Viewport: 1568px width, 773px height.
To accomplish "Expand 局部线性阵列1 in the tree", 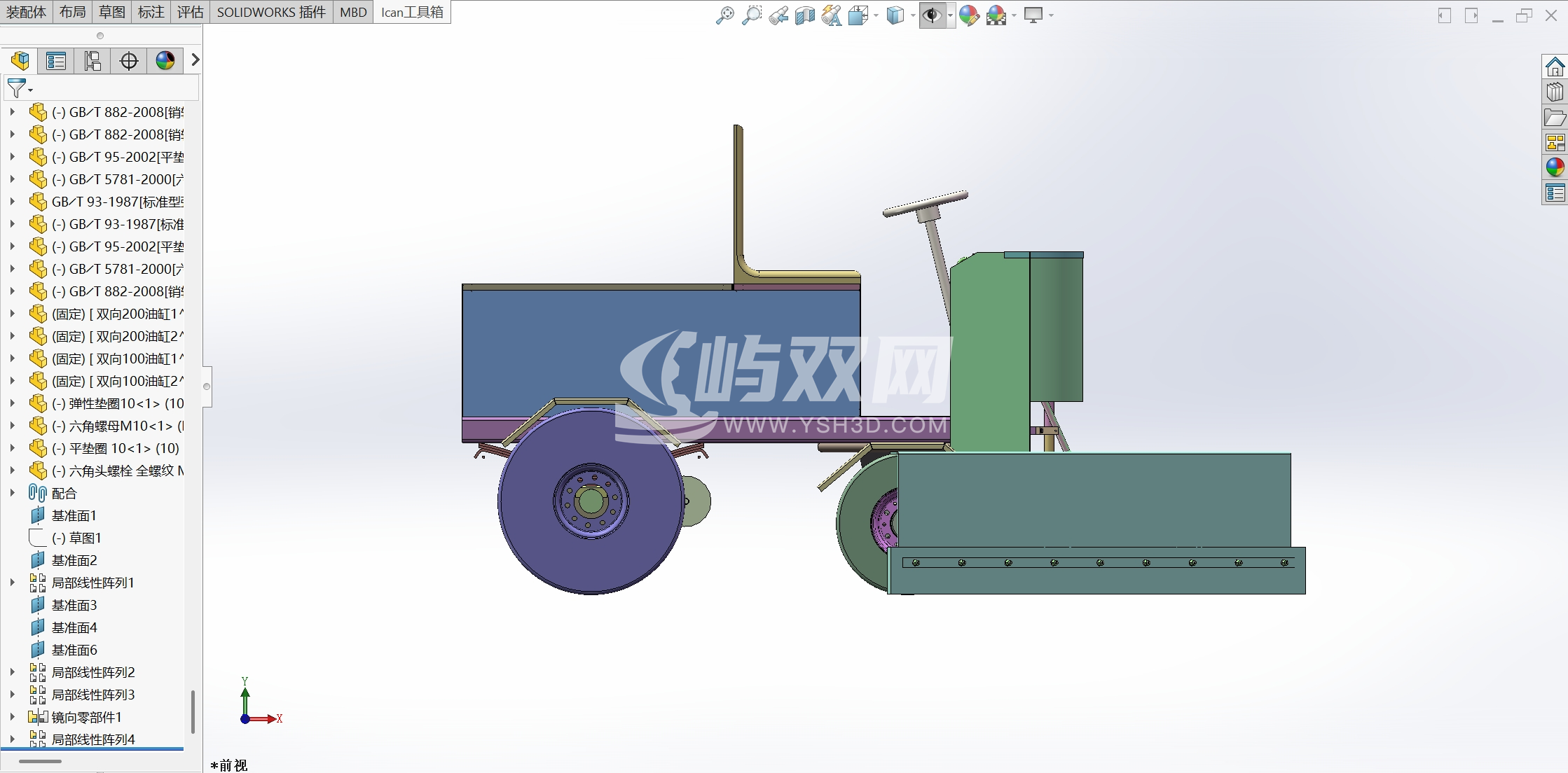I will pyautogui.click(x=12, y=583).
